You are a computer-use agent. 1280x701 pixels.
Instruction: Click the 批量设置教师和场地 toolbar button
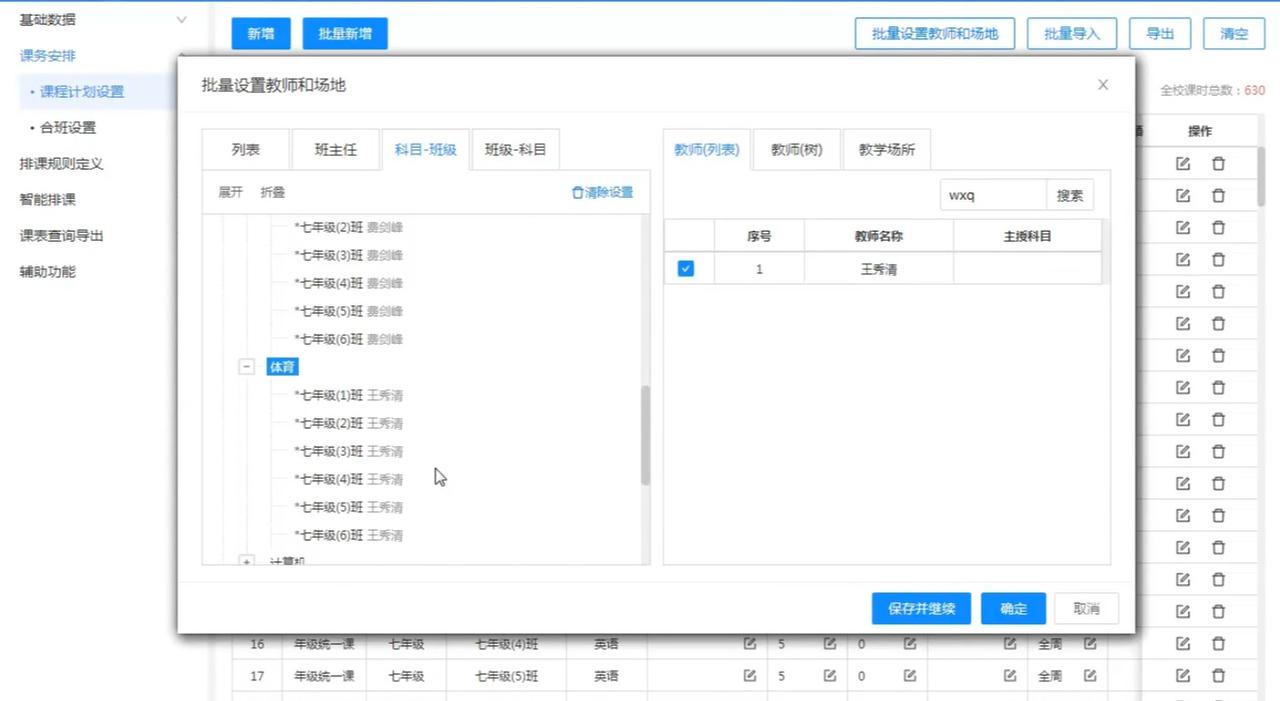(935, 33)
